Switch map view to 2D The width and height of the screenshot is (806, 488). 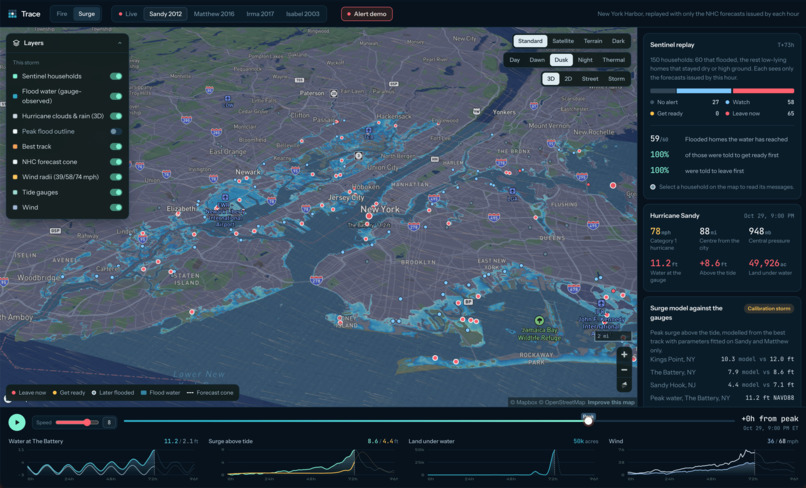(x=568, y=79)
